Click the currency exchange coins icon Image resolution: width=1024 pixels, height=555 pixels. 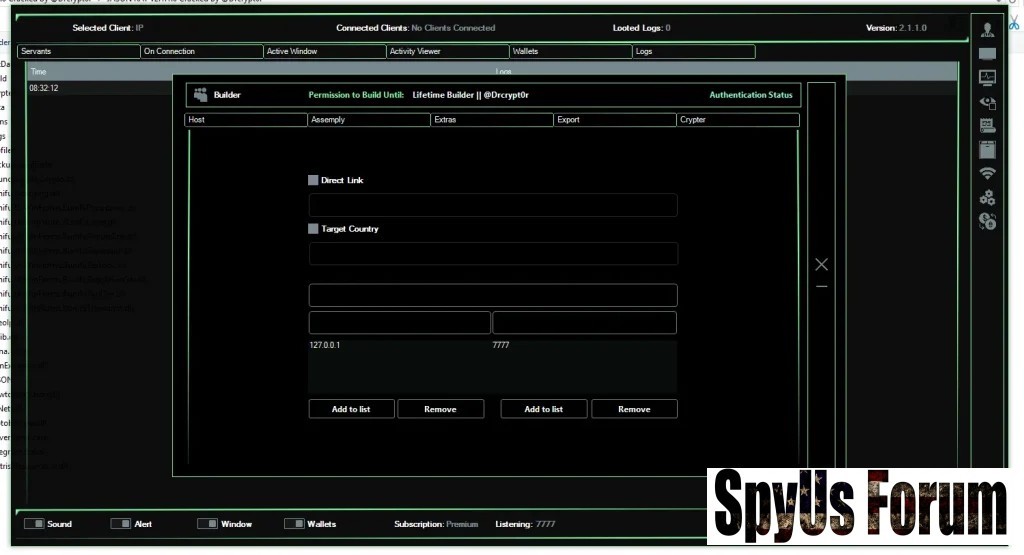click(987, 221)
